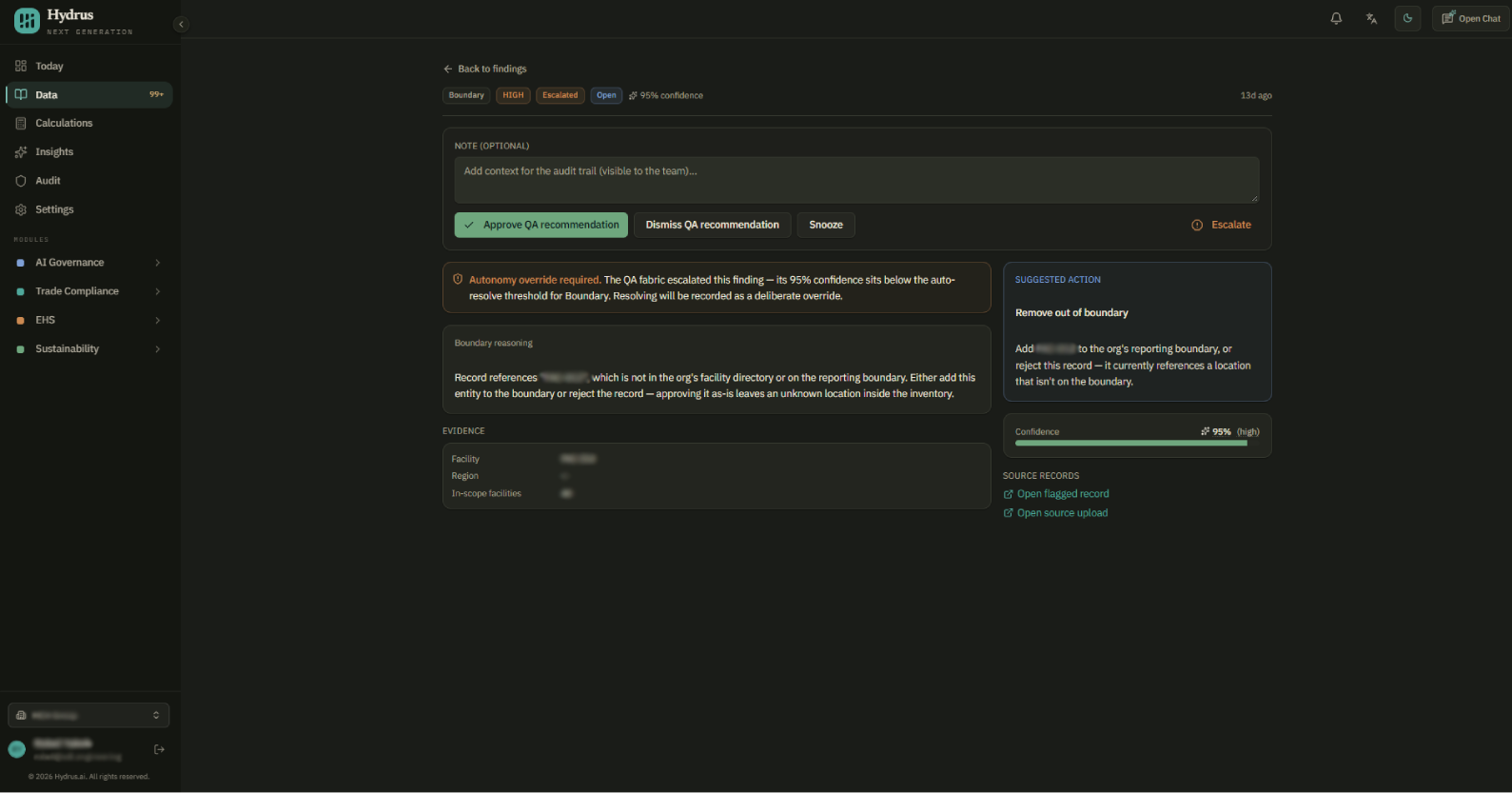Viewport: 1512px width, 793px height.
Task: Expand the AI Governance module
Action: (x=89, y=263)
